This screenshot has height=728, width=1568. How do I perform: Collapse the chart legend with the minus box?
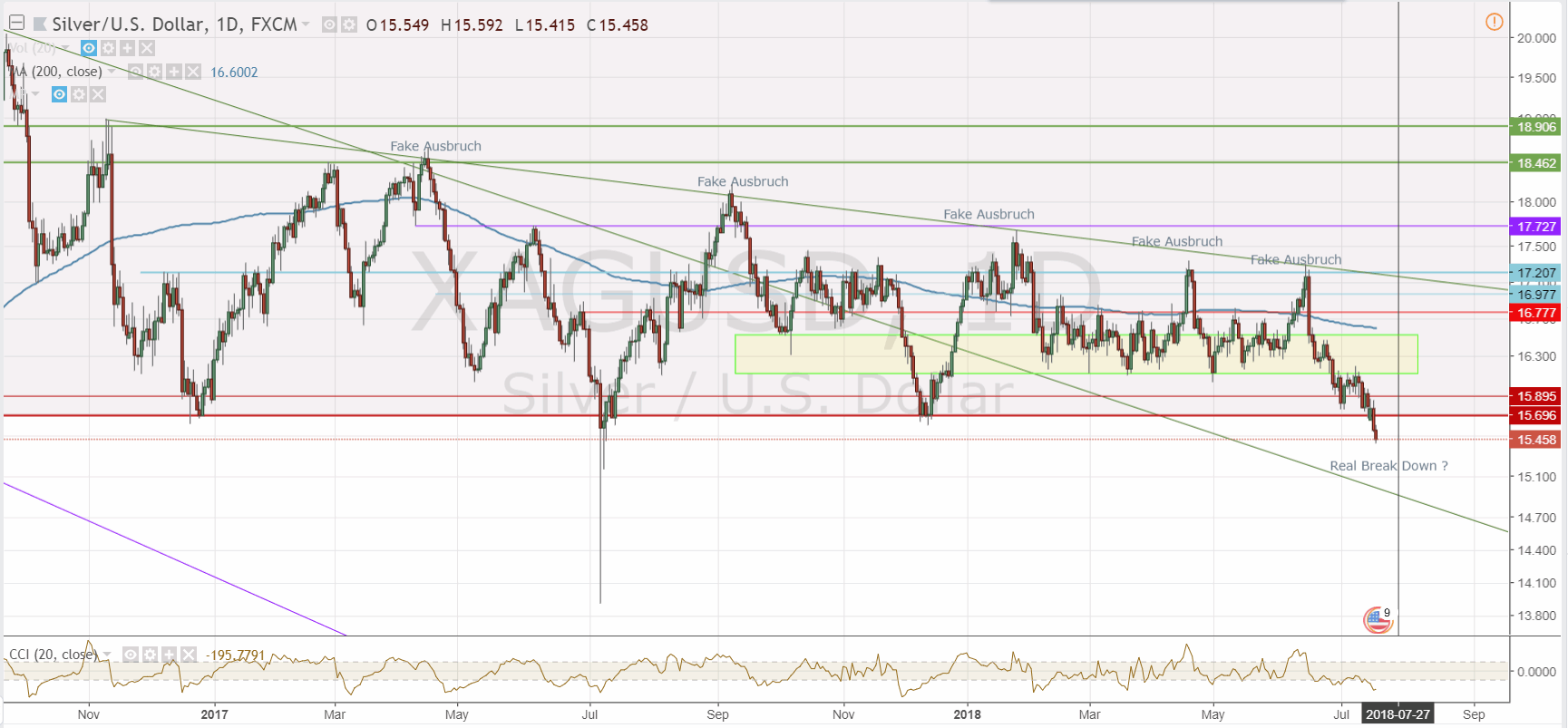click(x=16, y=24)
